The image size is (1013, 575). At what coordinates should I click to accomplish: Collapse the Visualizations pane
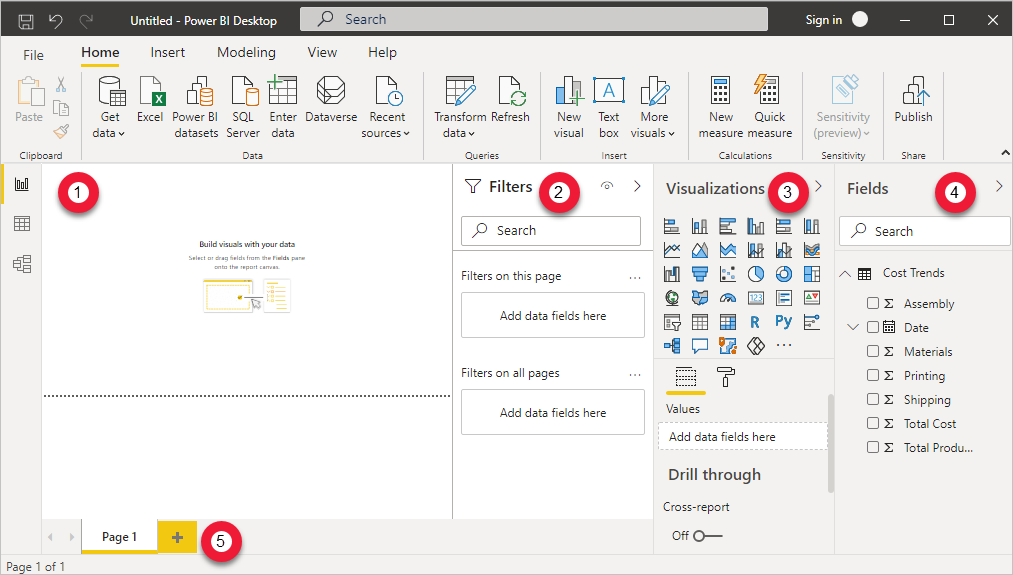pos(819,186)
